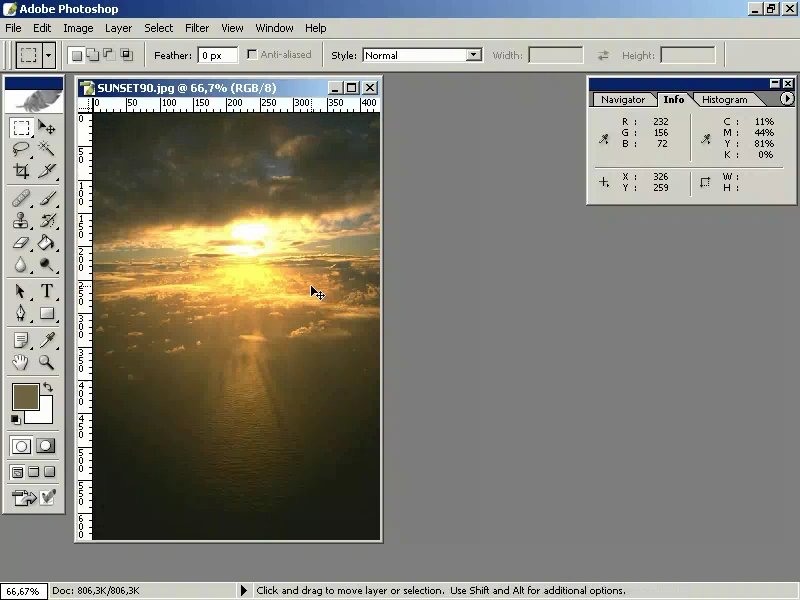
Task: Open the Edit menu
Action: click(42, 28)
